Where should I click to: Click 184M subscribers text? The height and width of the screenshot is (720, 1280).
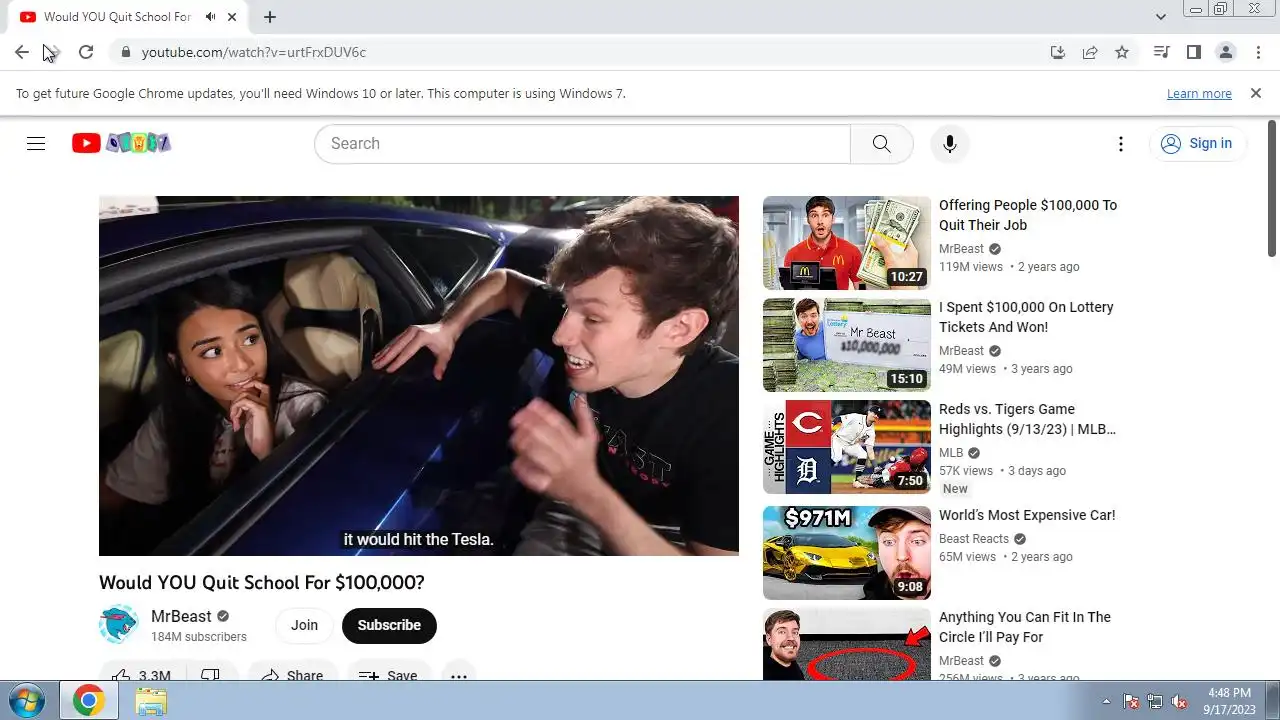tap(199, 637)
